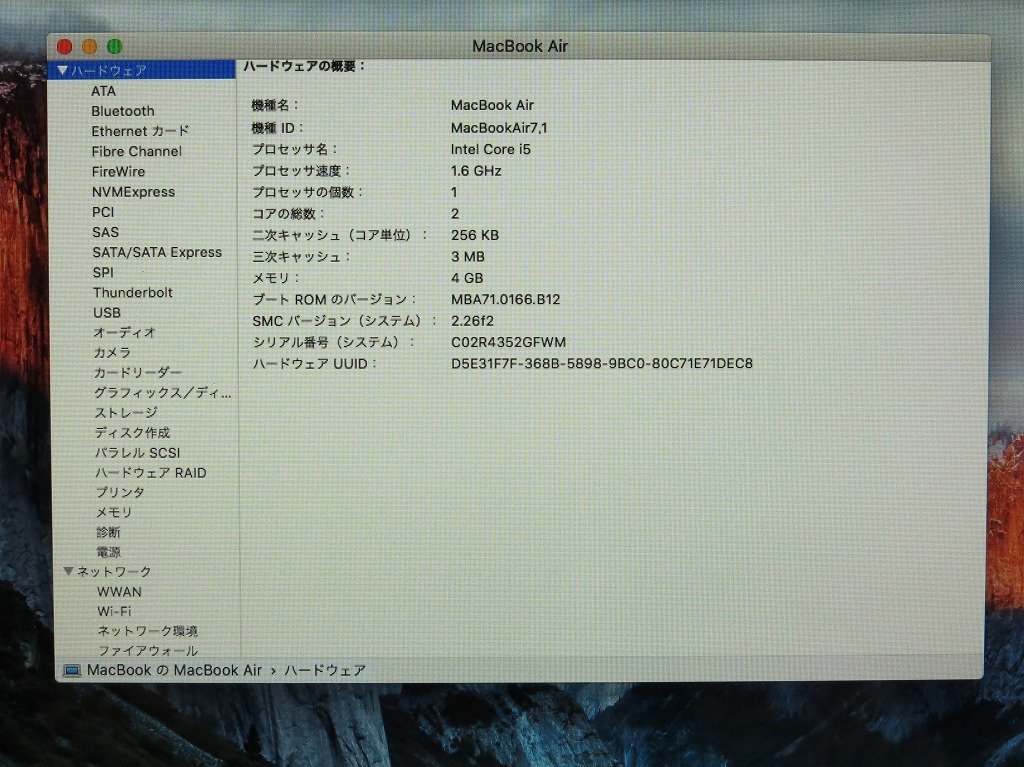1024x767 pixels.
Task: Select Bluetooth in the sidebar
Action: pos(123,111)
